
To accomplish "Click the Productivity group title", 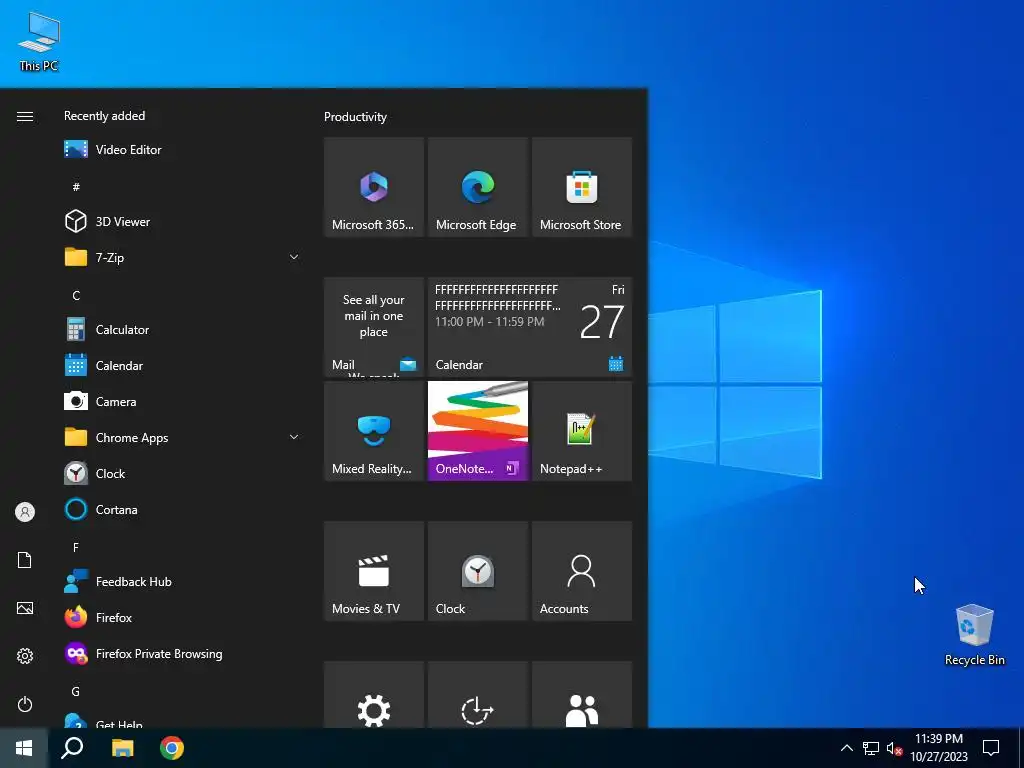I will pyautogui.click(x=355, y=117).
